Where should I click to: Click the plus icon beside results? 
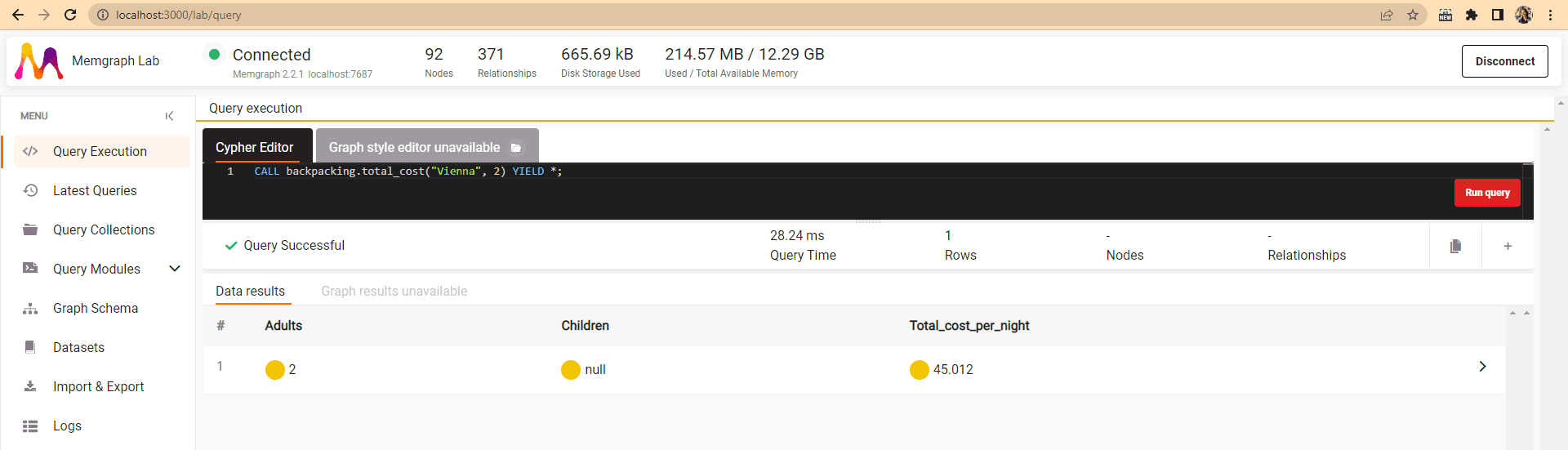(1508, 246)
